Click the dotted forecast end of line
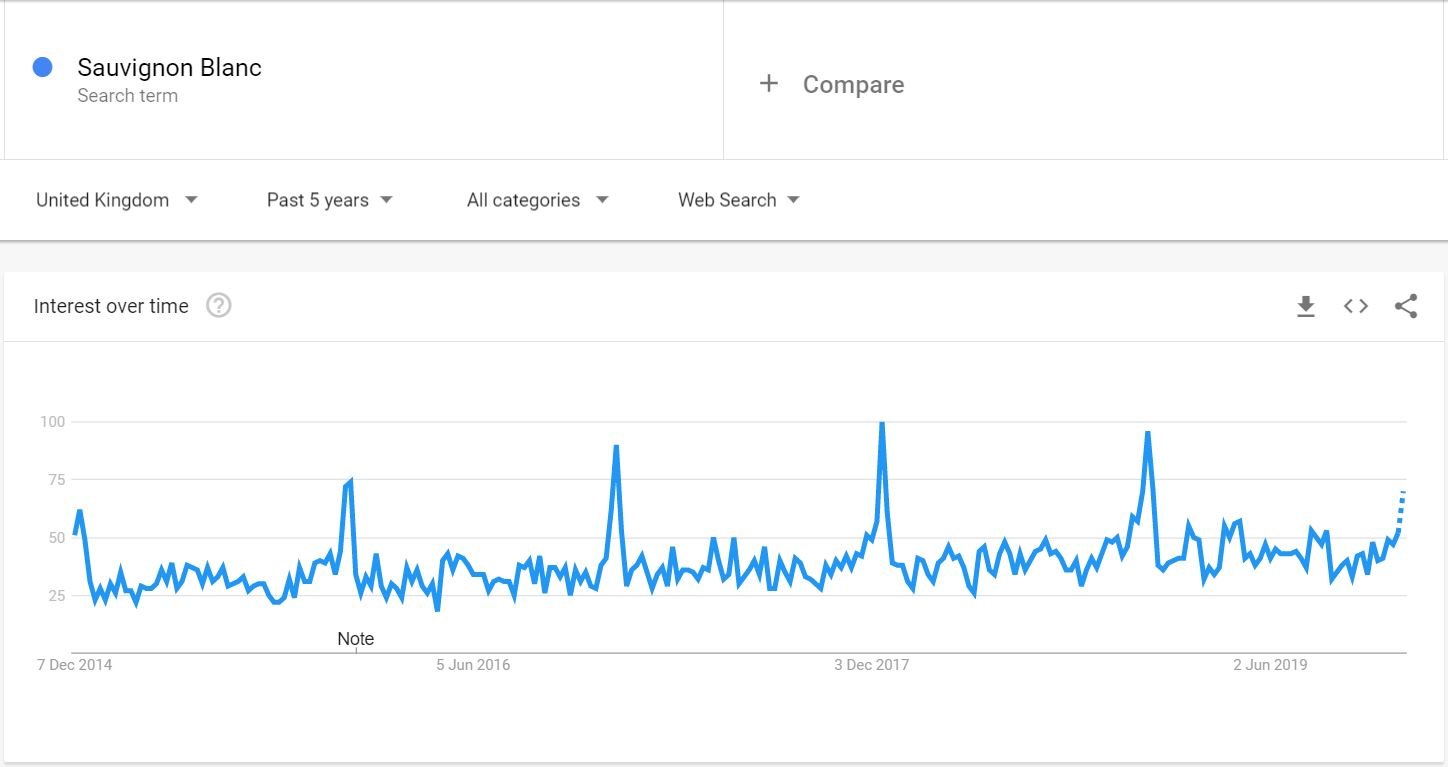Image resolution: width=1448 pixels, height=767 pixels. coord(1401,510)
